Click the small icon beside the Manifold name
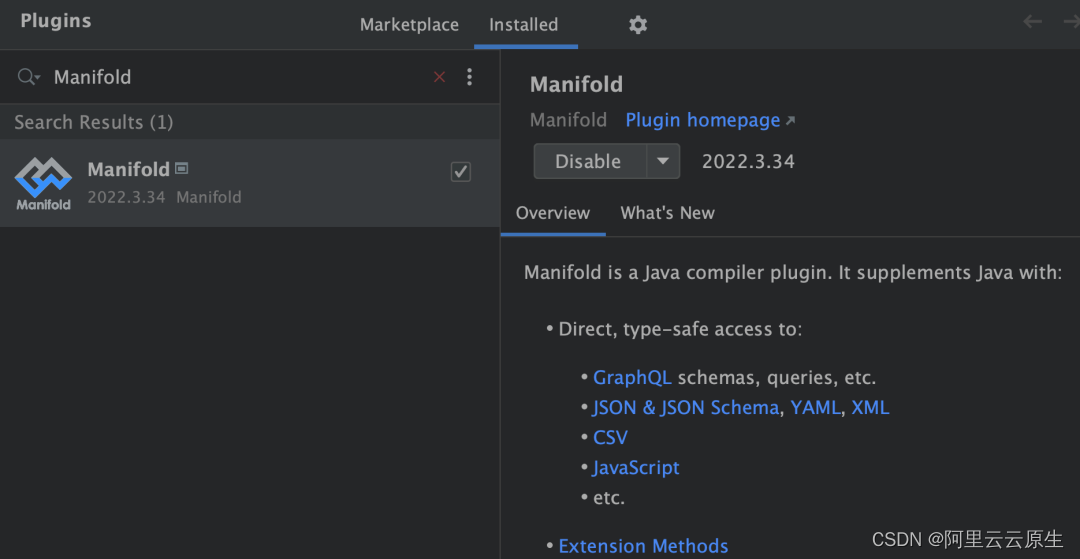1080x559 pixels. (182, 169)
